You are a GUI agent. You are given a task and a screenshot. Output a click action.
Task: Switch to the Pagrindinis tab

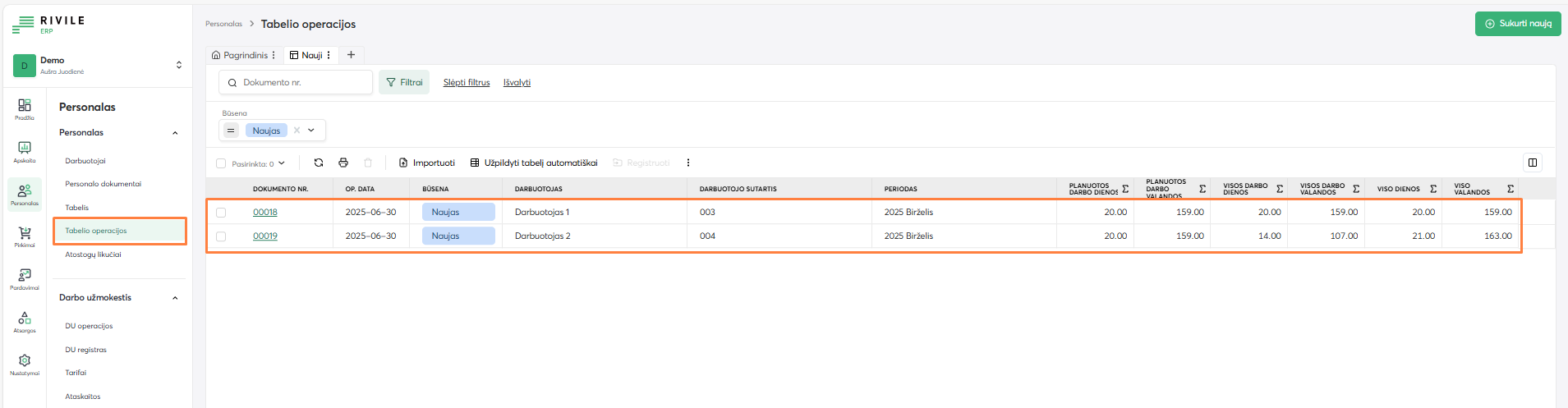point(245,55)
